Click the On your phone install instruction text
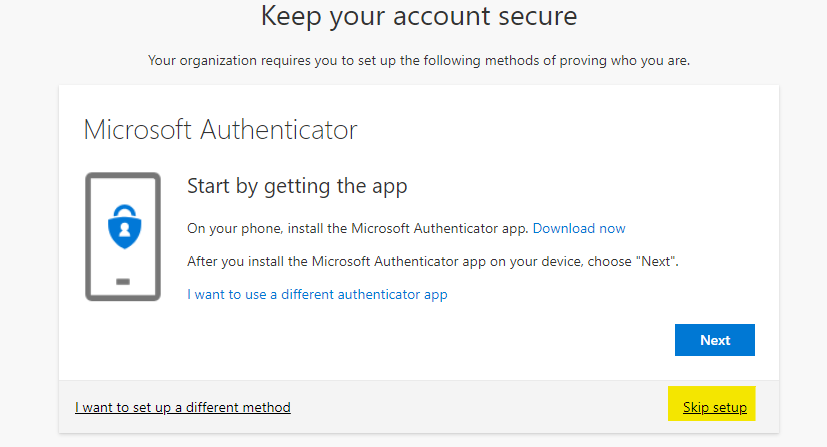 pos(358,228)
